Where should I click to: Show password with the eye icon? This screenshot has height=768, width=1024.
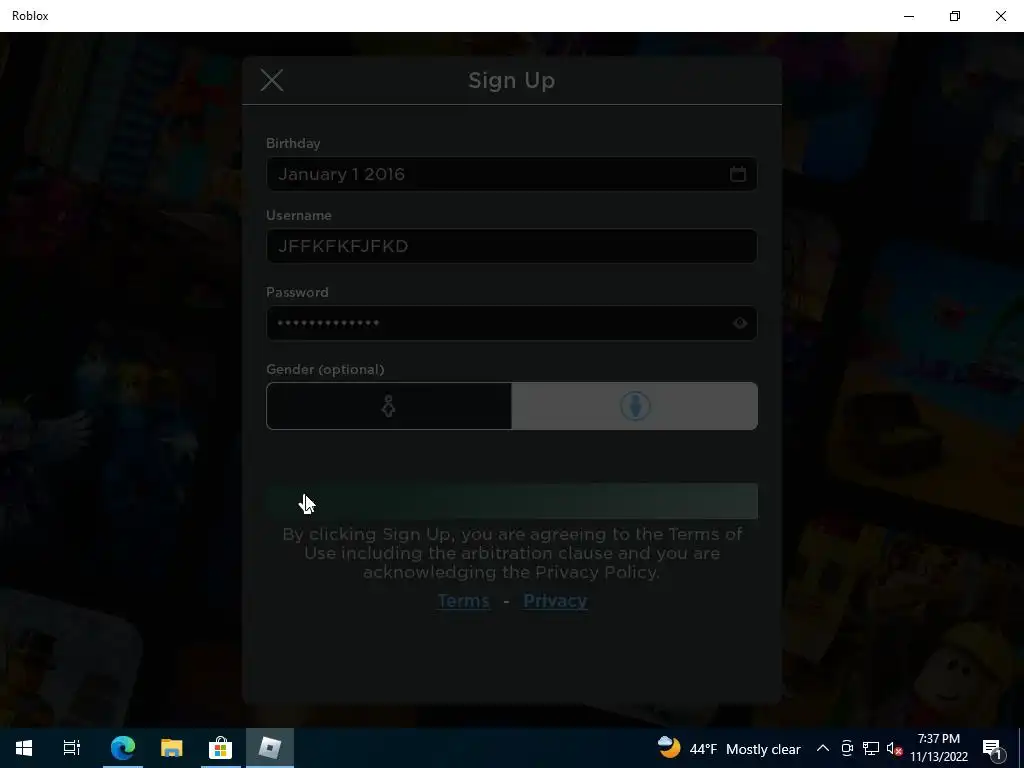pyautogui.click(x=739, y=323)
